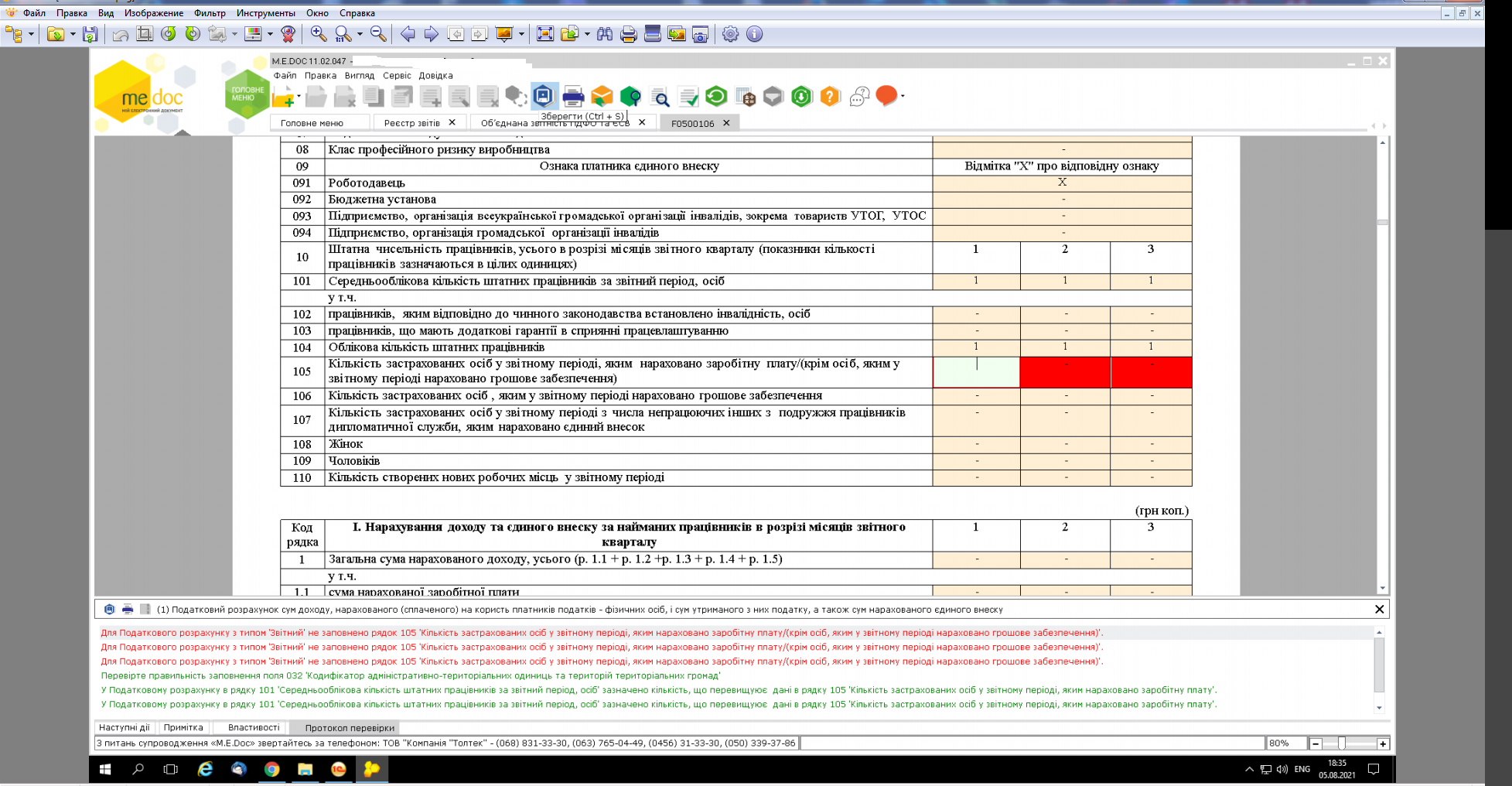
Task: Go to next image with right arrow
Action: coord(432,34)
